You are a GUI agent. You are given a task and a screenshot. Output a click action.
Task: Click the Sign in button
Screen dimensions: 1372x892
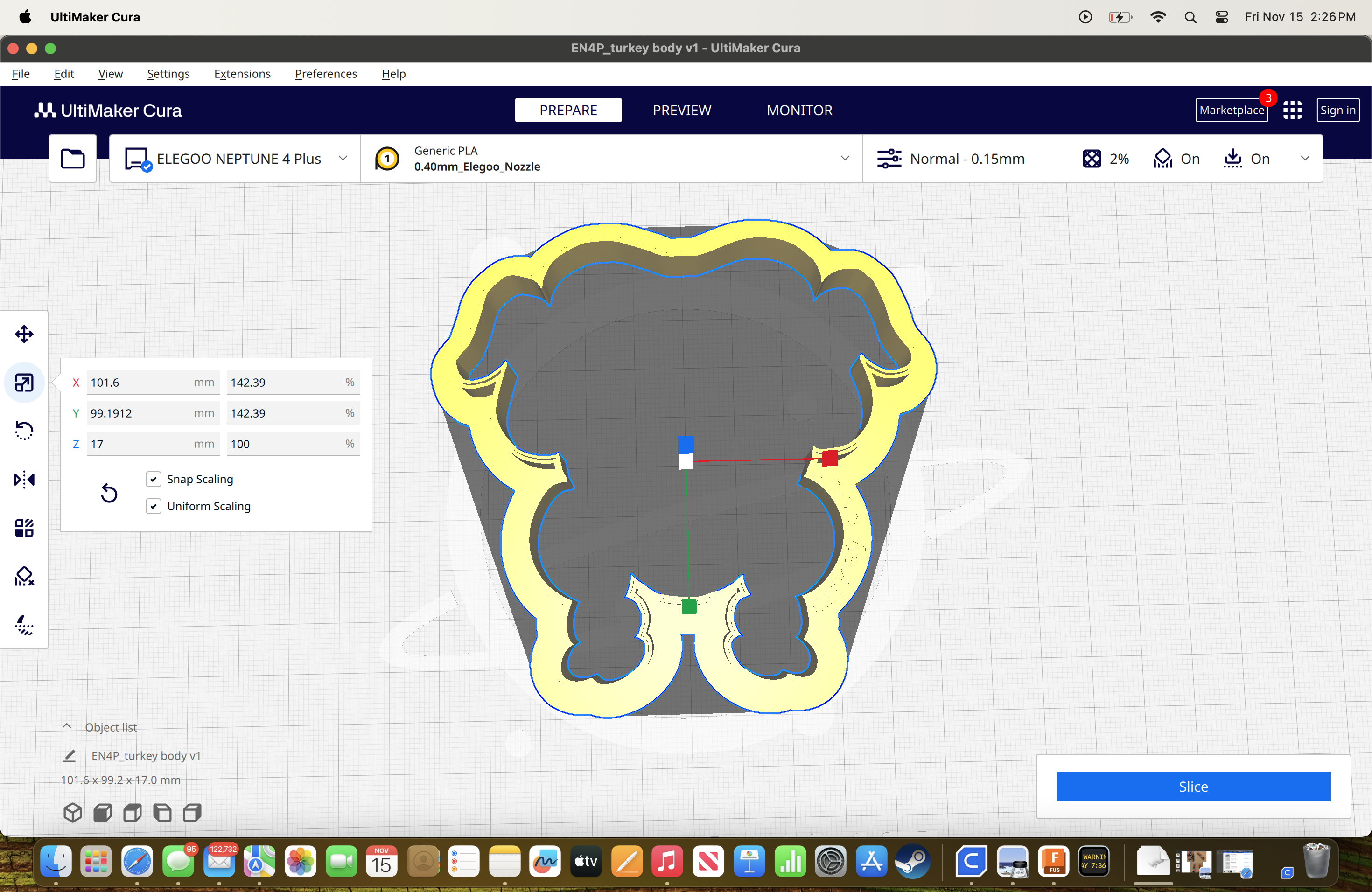click(1338, 110)
